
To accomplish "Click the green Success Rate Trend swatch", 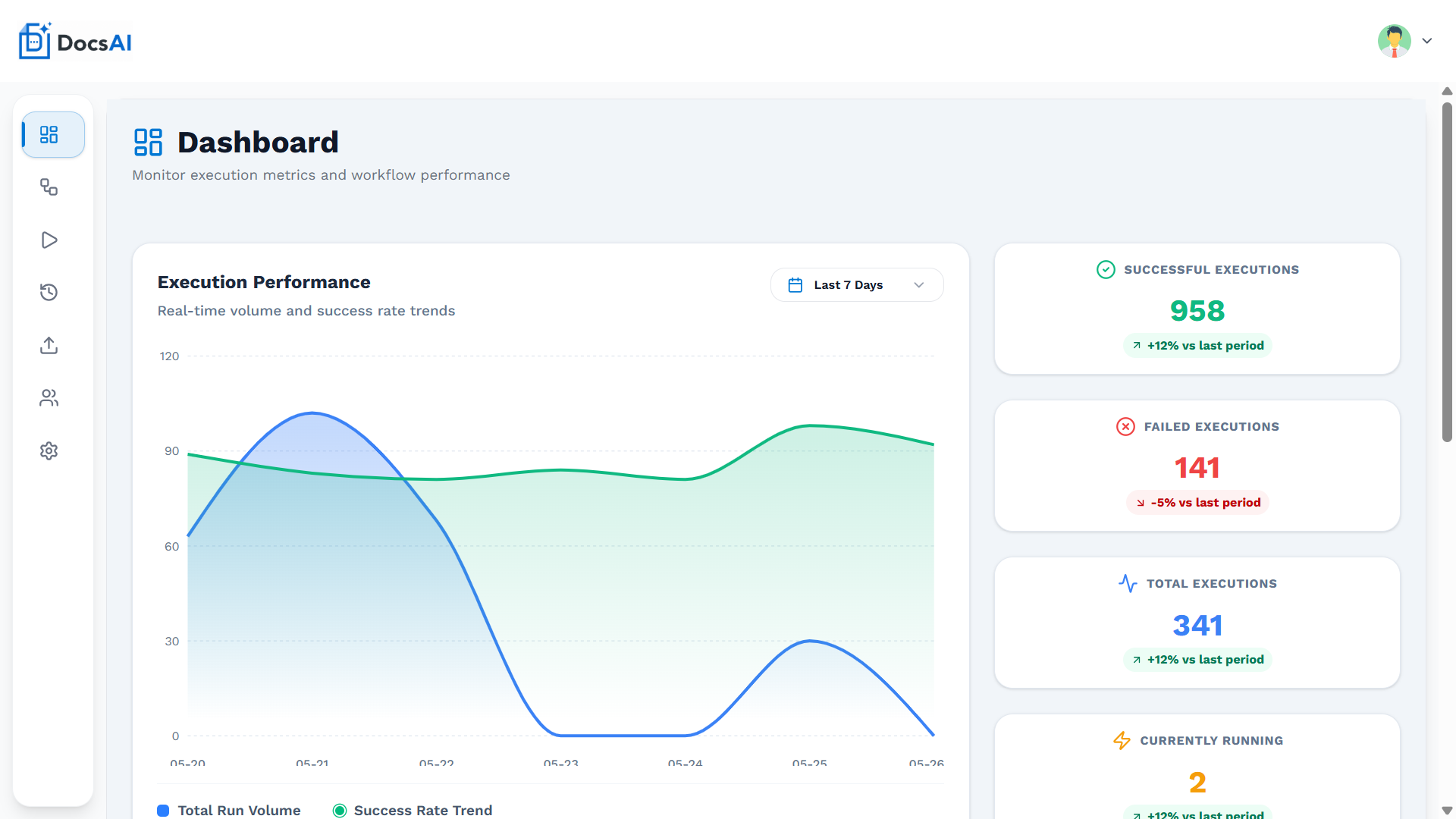I will click(340, 811).
